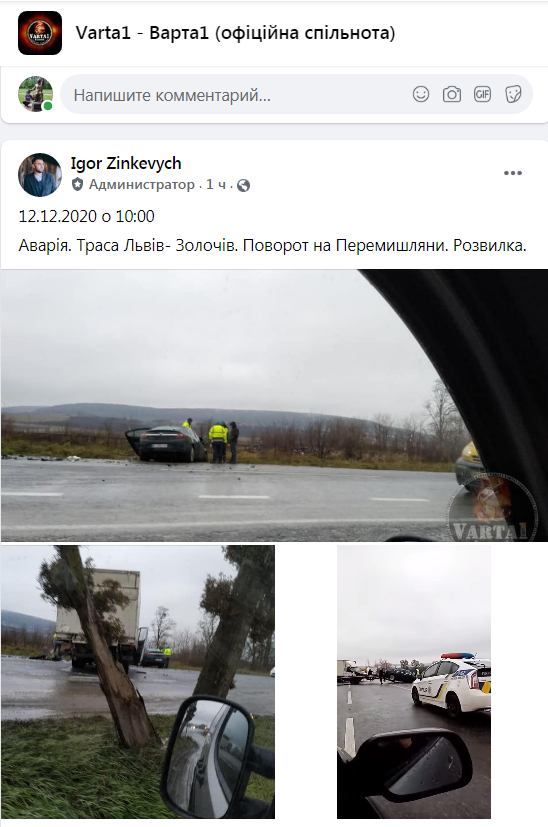Click the public globe privacy icon
Image resolution: width=548 pixels, height=827 pixels.
243,185
